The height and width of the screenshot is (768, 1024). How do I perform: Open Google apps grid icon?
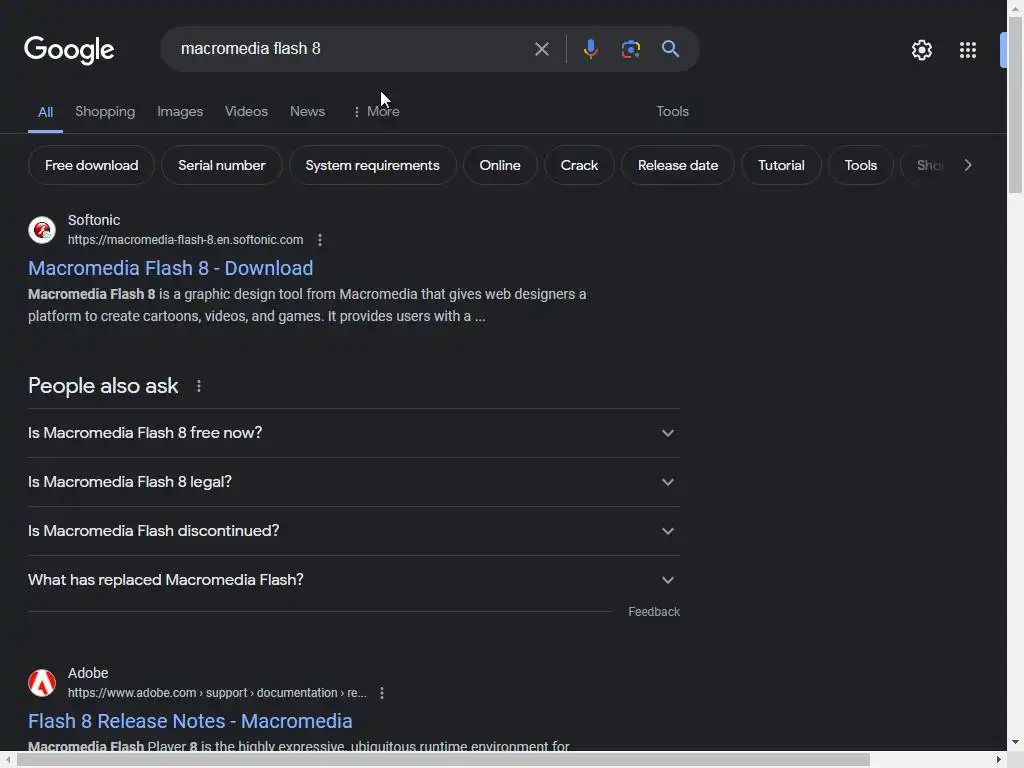tap(968, 50)
